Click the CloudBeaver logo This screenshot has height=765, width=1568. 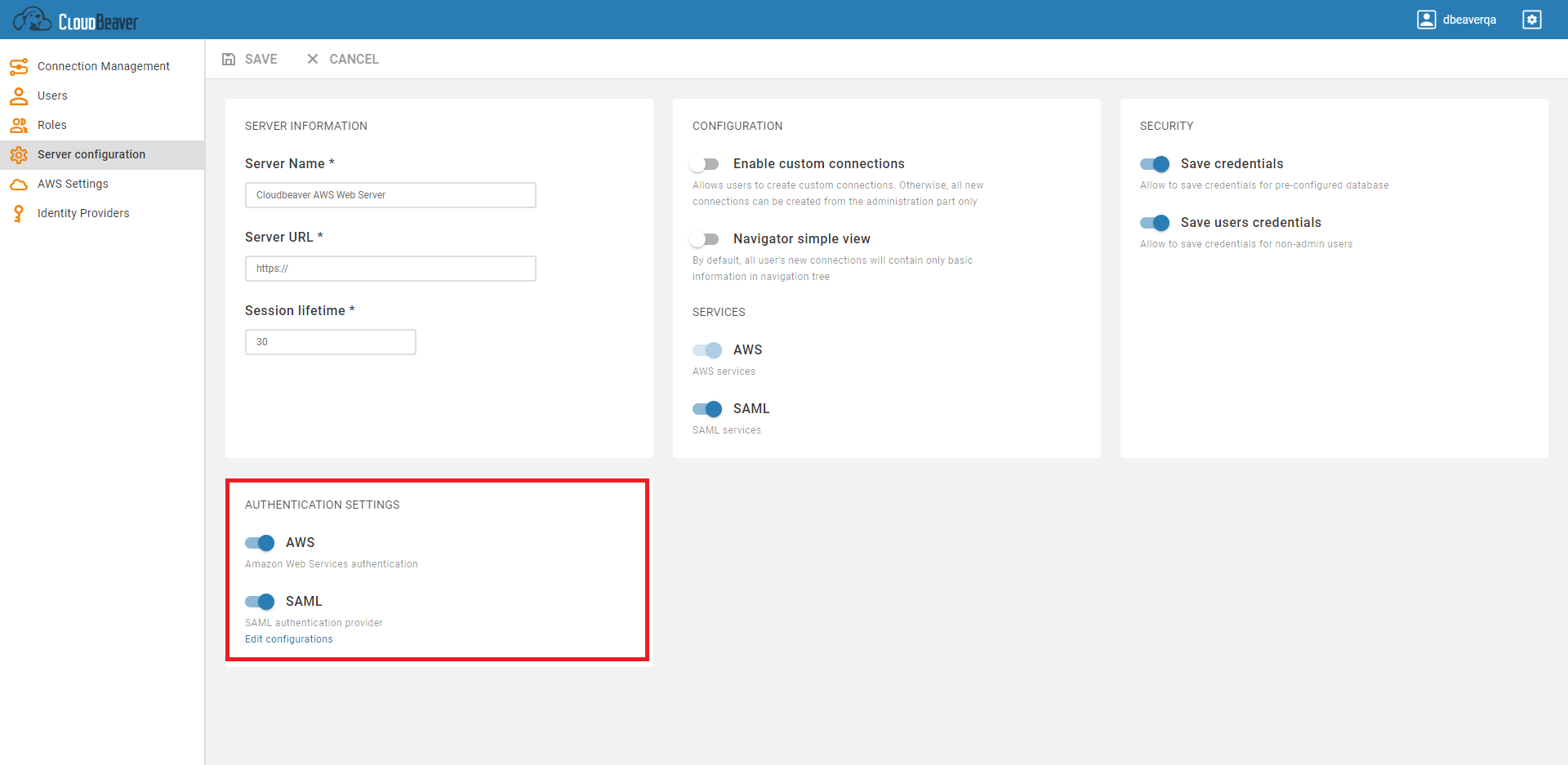point(75,18)
